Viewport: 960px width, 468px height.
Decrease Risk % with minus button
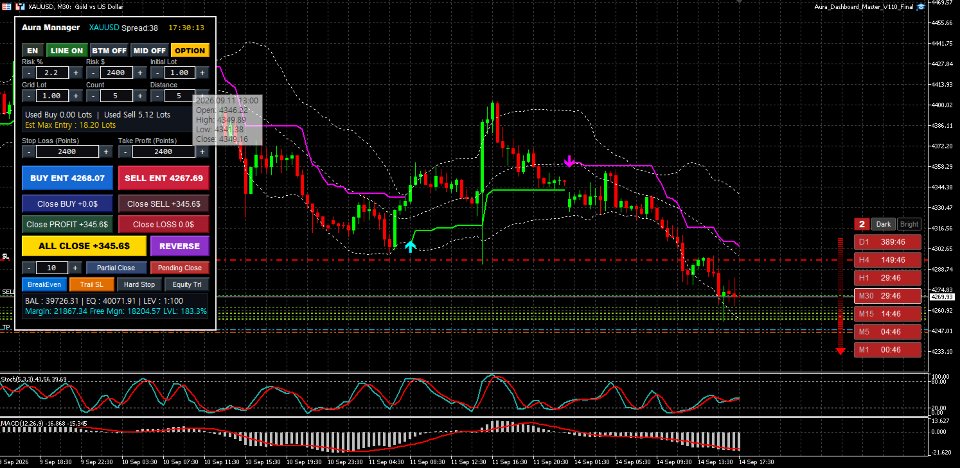pos(29,73)
